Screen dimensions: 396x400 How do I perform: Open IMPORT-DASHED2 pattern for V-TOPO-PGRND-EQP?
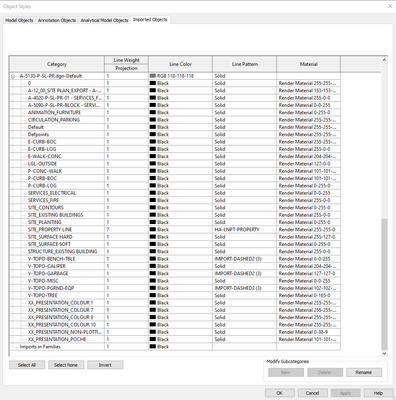[x=244, y=288]
